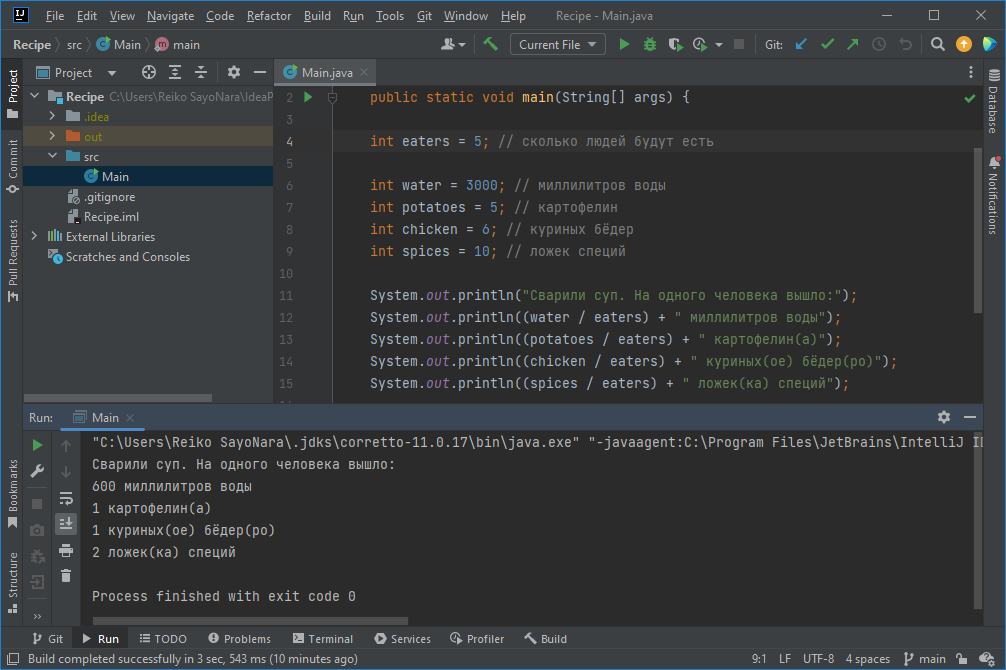Screen dimensions: 1006x670
Task: Toggle soft-wrap in the Run console
Action: point(66,498)
